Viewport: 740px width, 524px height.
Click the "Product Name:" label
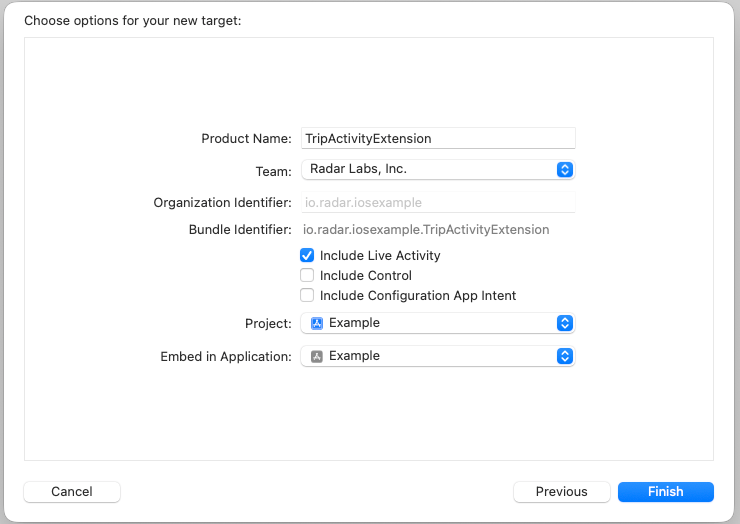[246, 139]
